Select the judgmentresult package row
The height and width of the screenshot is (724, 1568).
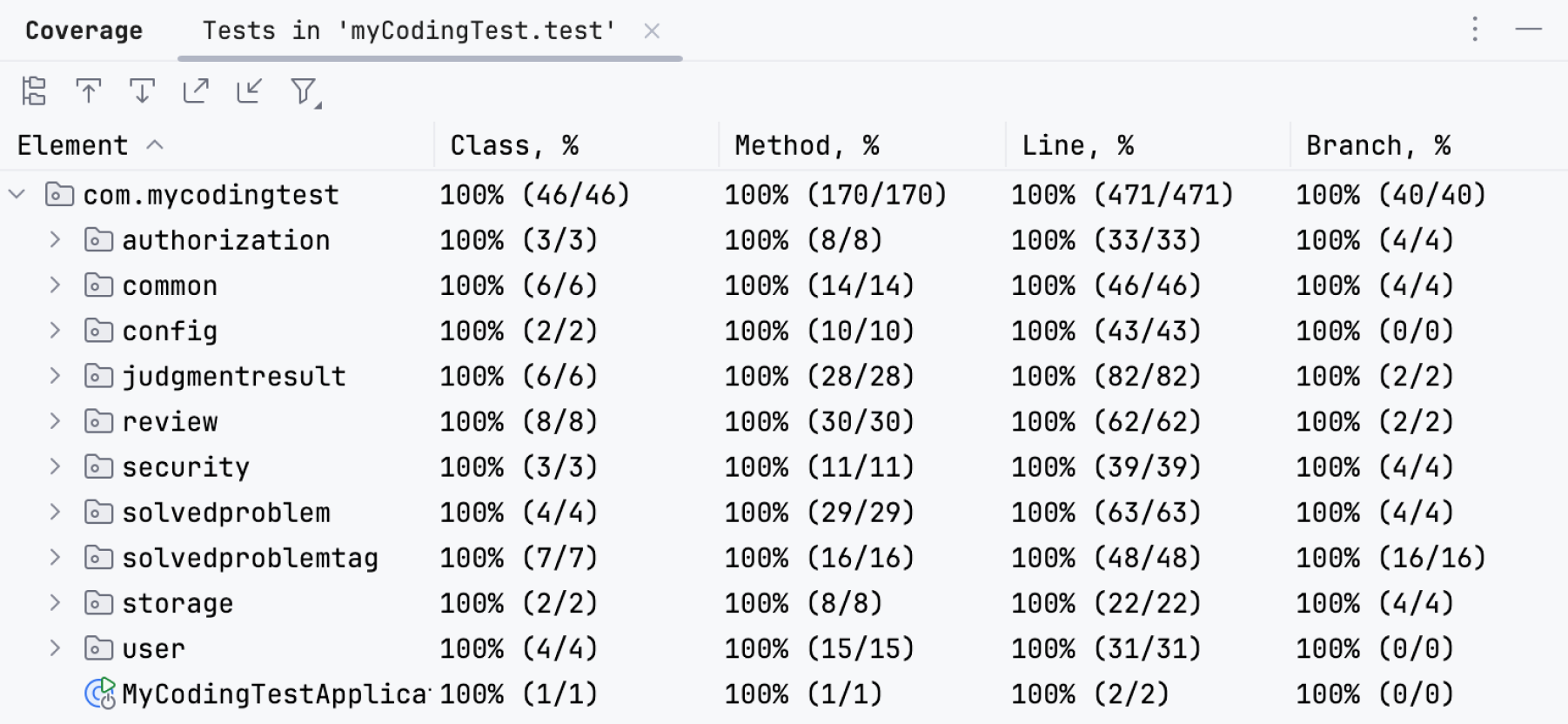pos(234,376)
